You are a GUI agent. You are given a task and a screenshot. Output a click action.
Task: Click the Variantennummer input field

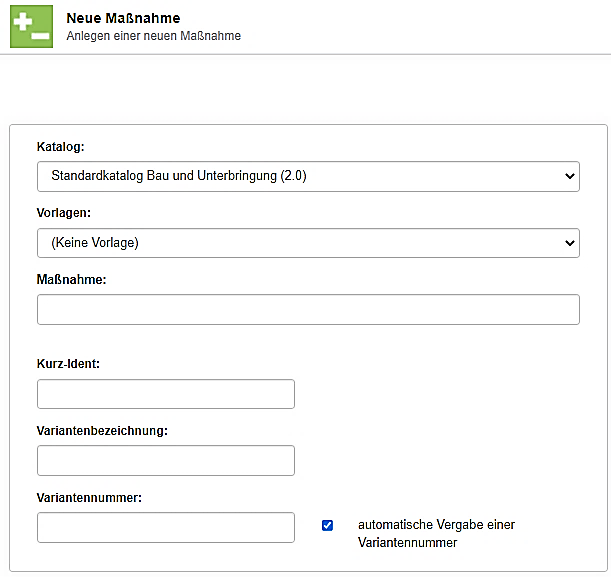tap(166, 527)
